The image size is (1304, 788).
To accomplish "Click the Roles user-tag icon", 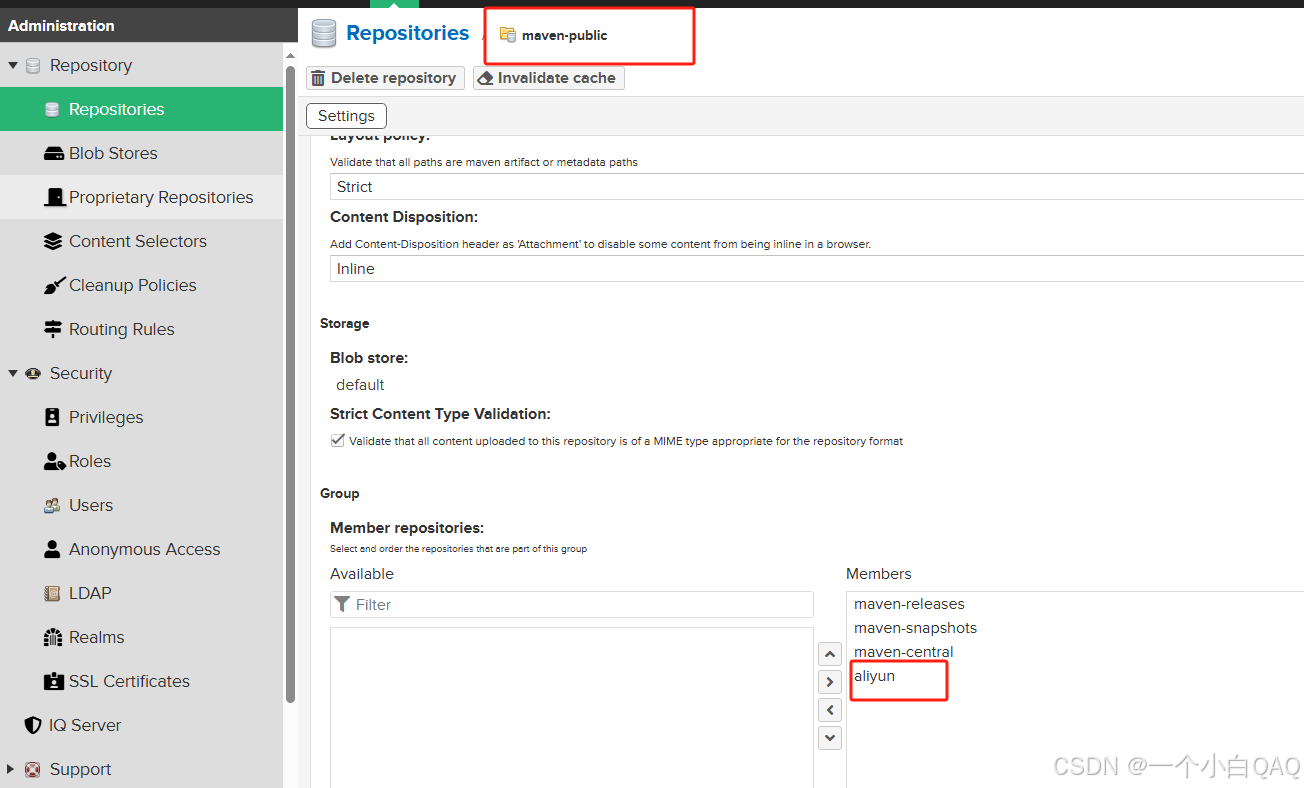I will (54, 462).
